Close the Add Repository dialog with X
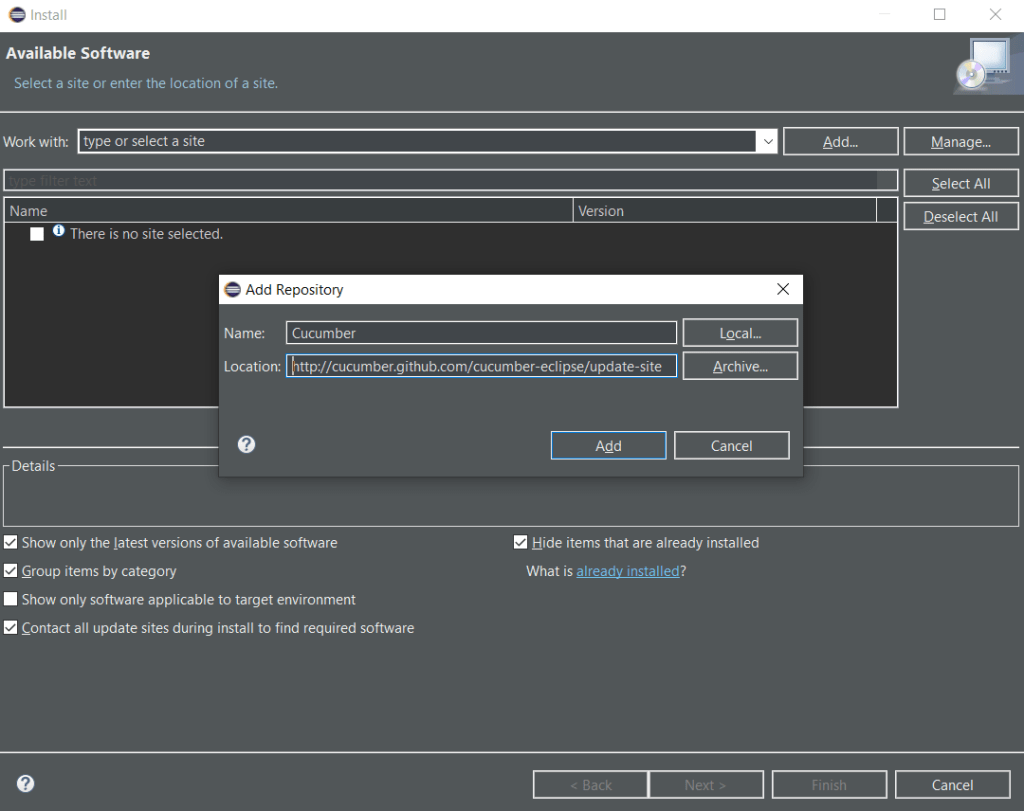This screenshot has width=1024, height=811. pyautogui.click(x=783, y=289)
